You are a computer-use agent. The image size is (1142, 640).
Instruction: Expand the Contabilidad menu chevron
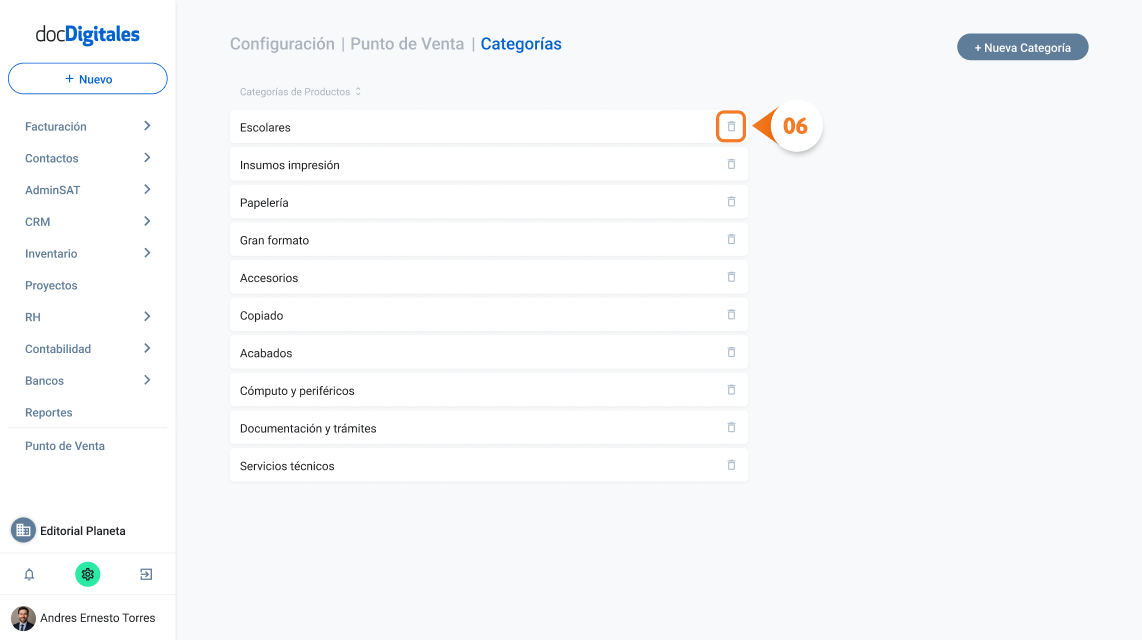pyautogui.click(x=147, y=349)
